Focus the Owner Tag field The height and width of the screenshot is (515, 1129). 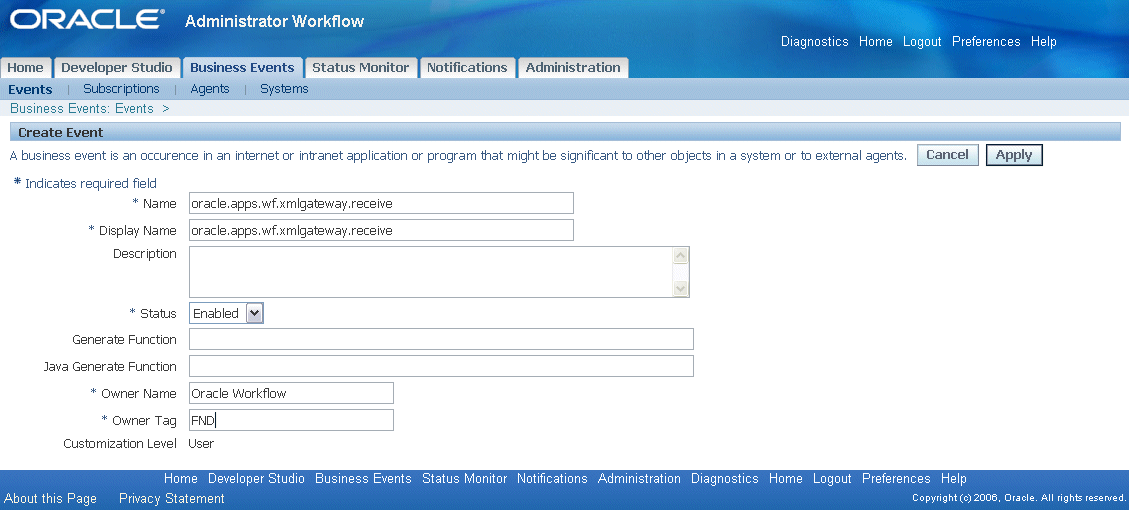291,420
